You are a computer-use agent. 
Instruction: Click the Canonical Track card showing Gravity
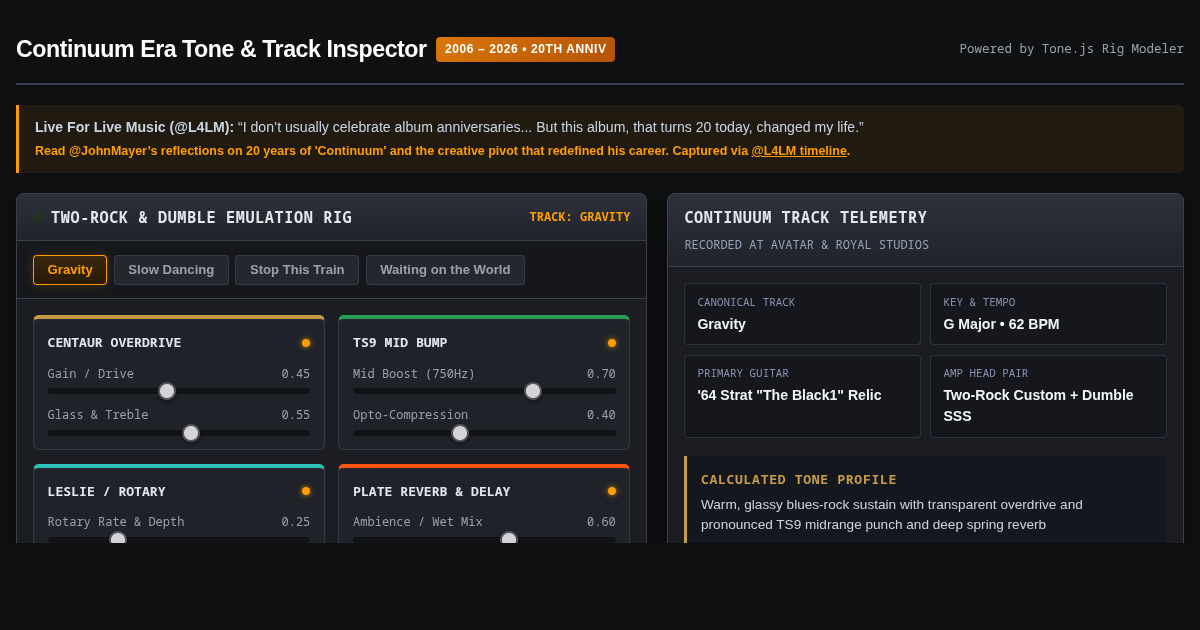pos(802,314)
